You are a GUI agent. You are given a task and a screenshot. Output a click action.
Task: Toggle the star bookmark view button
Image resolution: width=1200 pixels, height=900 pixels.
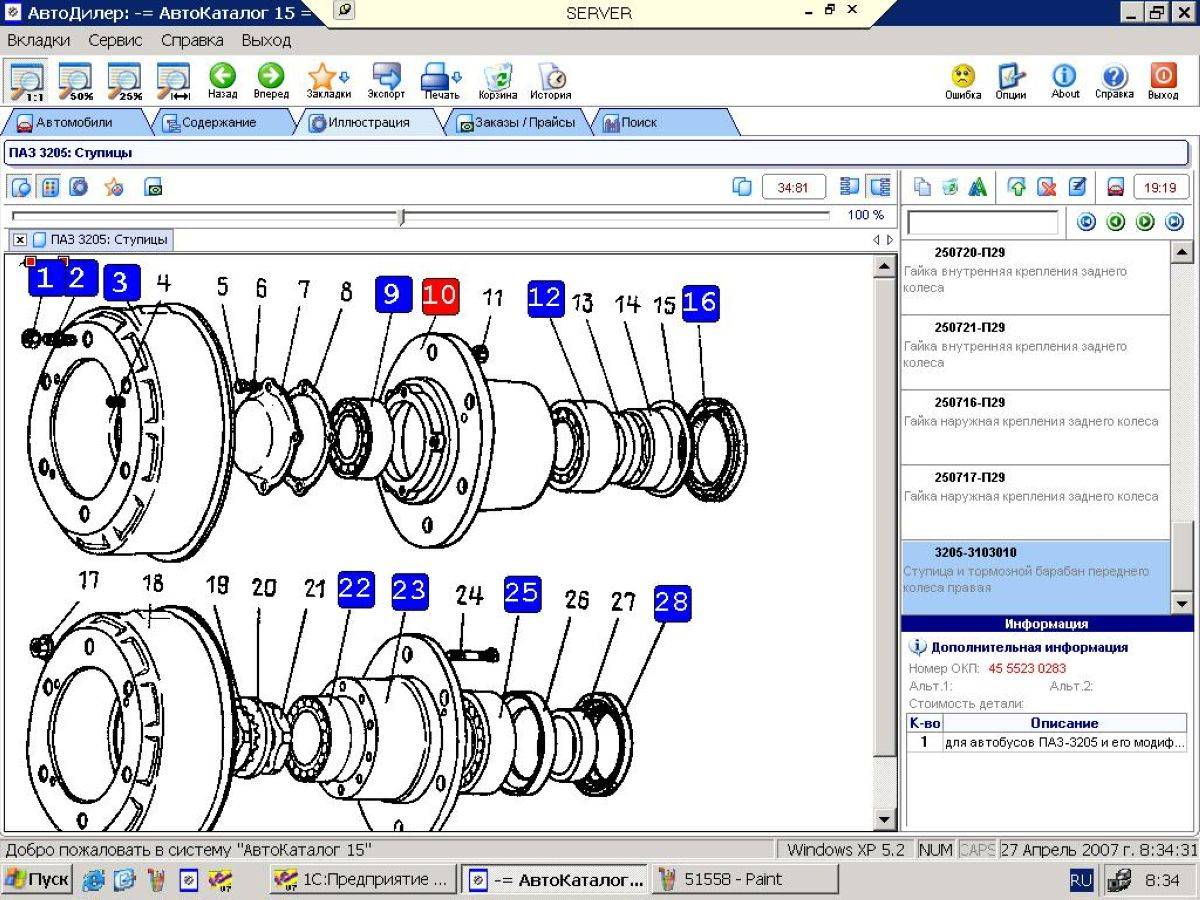click(114, 187)
